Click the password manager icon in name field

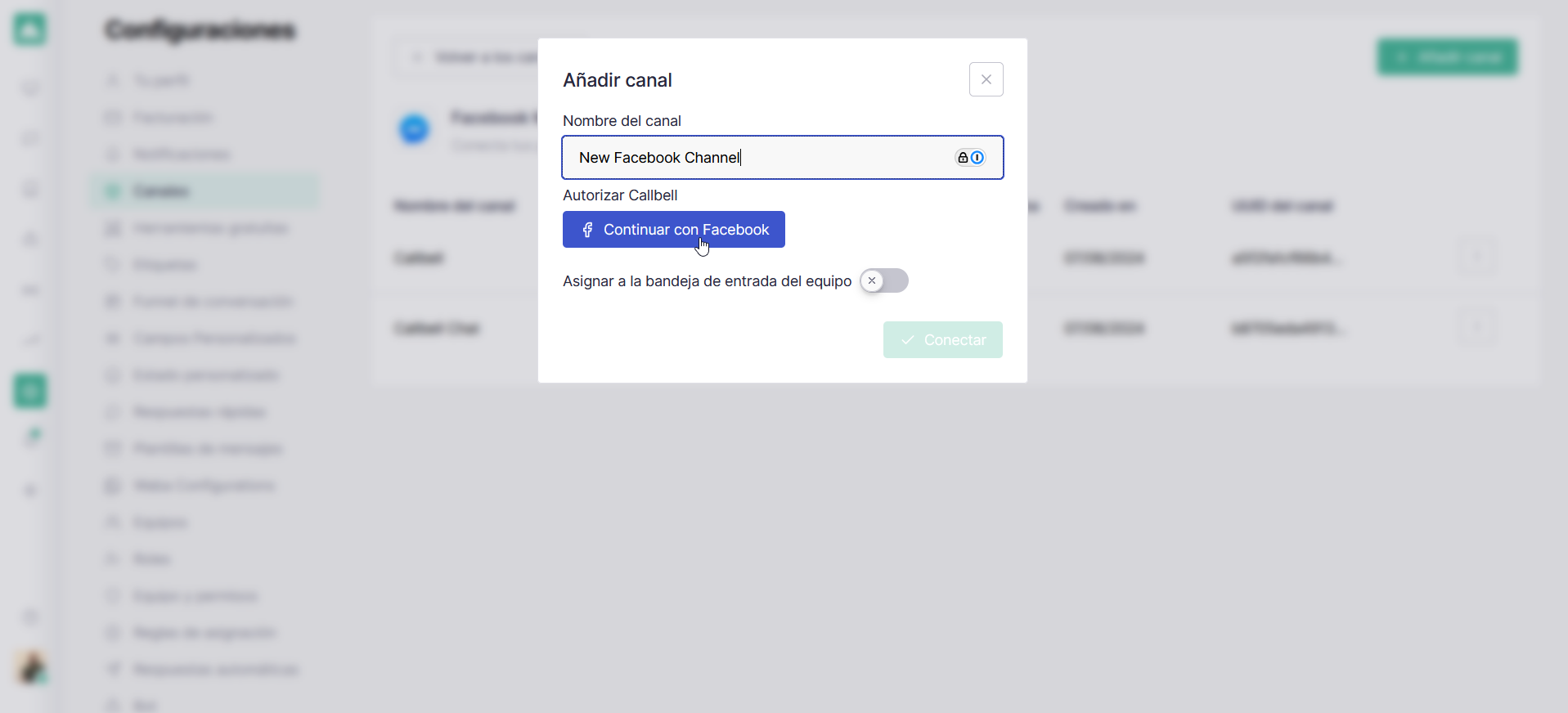pyautogui.click(x=970, y=158)
